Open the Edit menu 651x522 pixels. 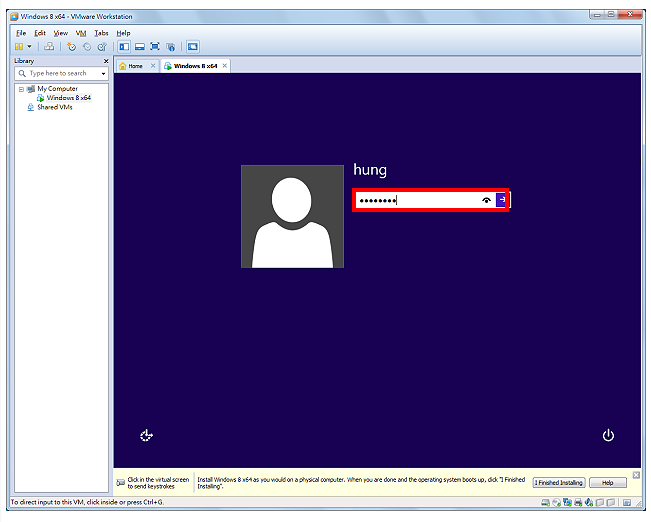coord(40,33)
